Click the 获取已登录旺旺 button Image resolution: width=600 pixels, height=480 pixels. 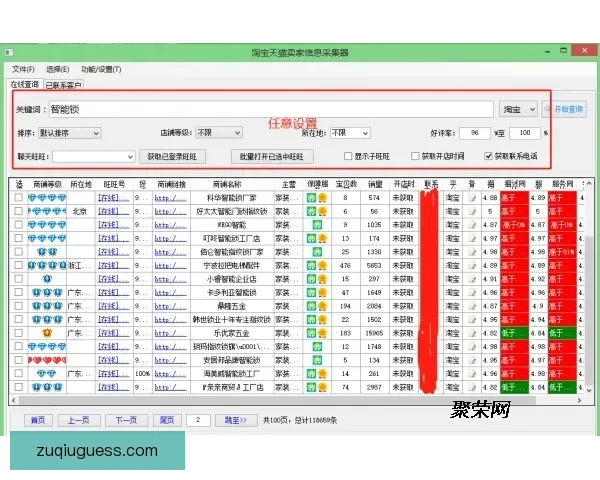(x=172, y=157)
